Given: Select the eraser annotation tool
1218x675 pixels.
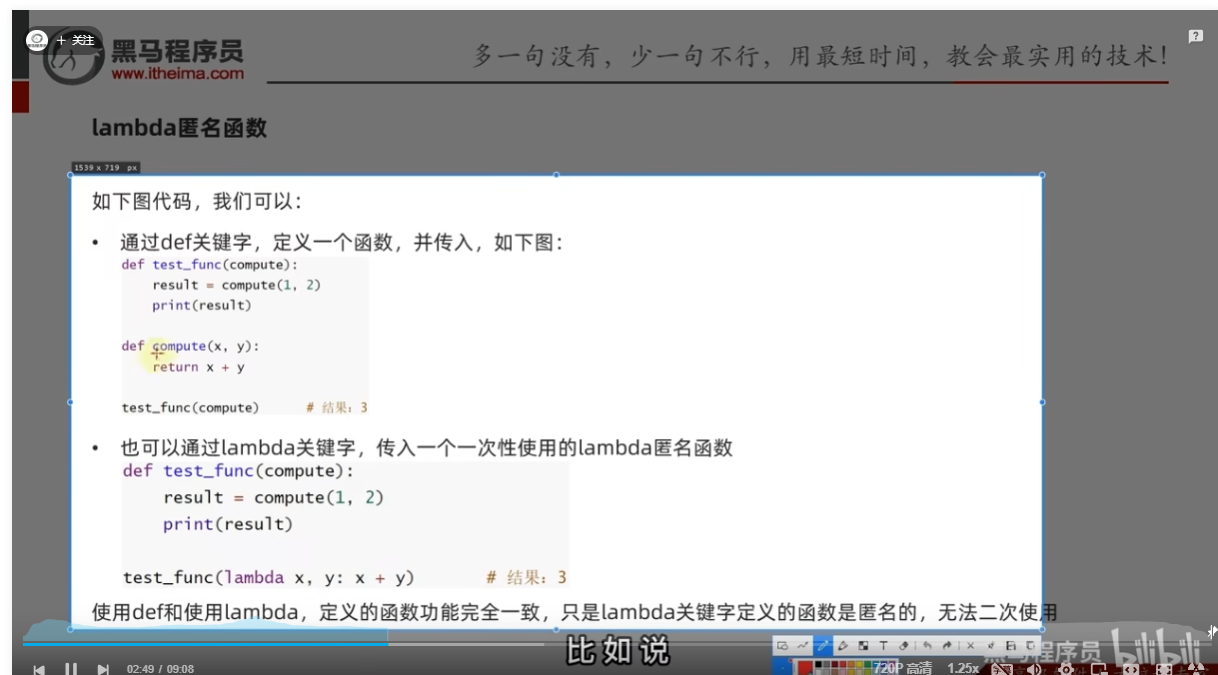Looking at the screenshot, I should (x=903, y=646).
